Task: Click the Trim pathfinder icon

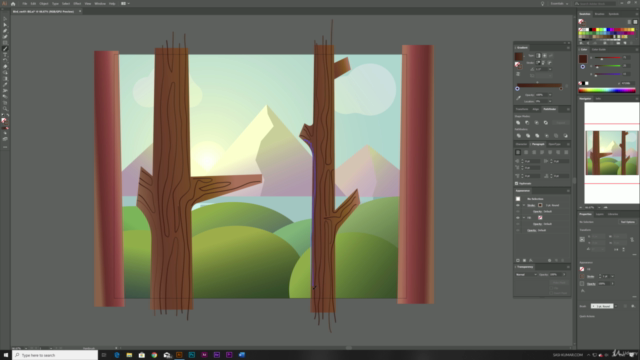Action: (x=528, y=136)
